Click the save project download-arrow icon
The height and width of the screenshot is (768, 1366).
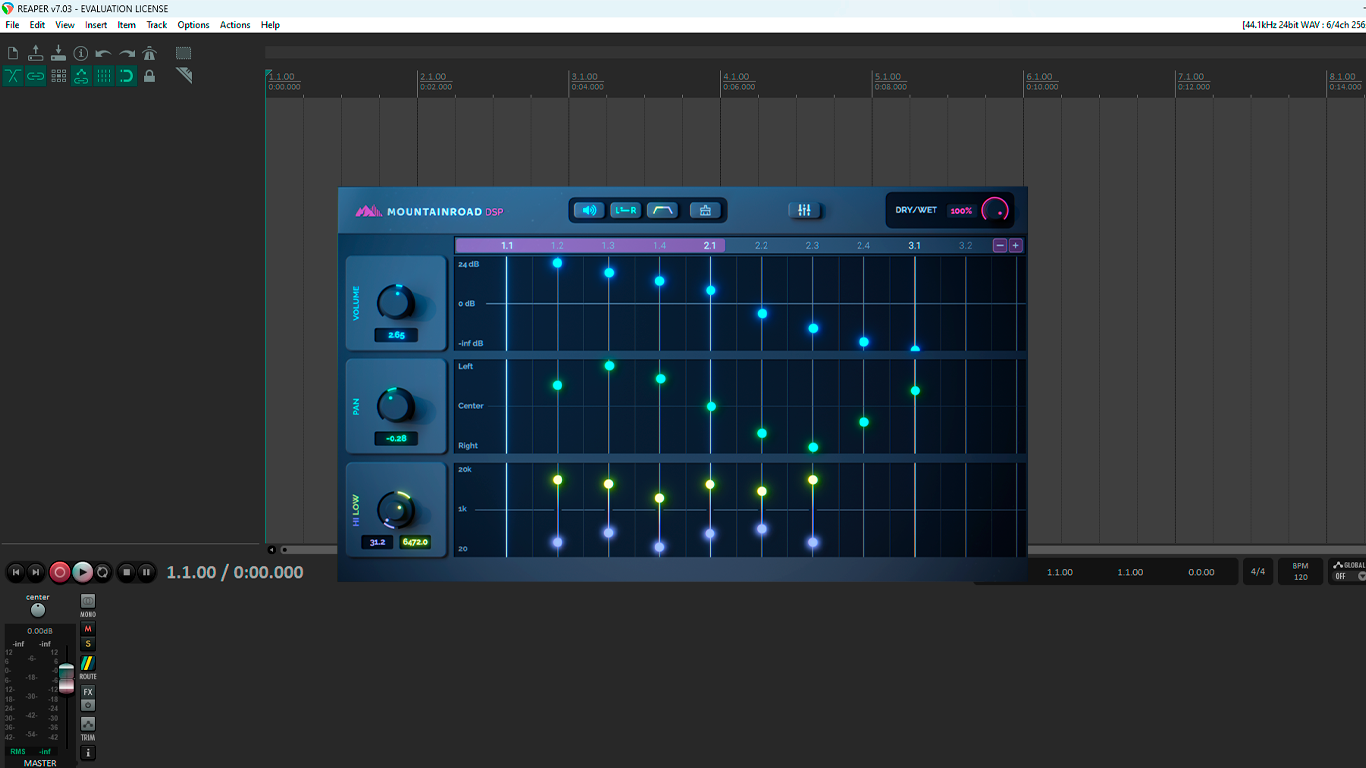(x=58, y=53)
